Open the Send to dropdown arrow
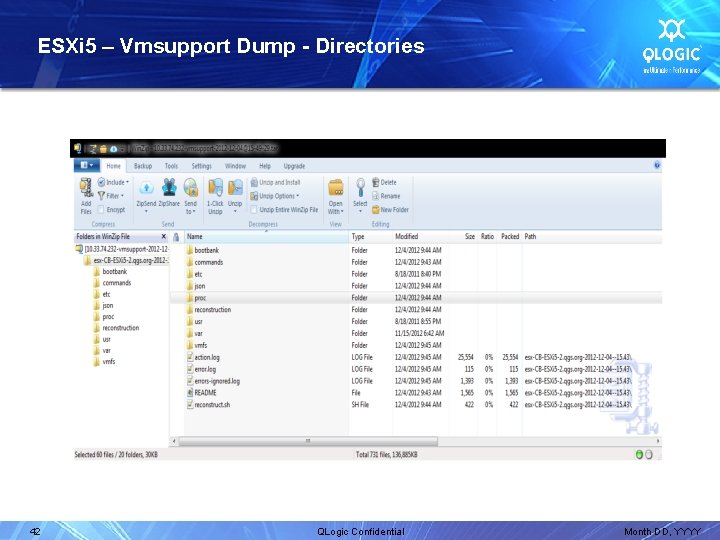This screenshot has width=720, height=540. tap(194, 212)
